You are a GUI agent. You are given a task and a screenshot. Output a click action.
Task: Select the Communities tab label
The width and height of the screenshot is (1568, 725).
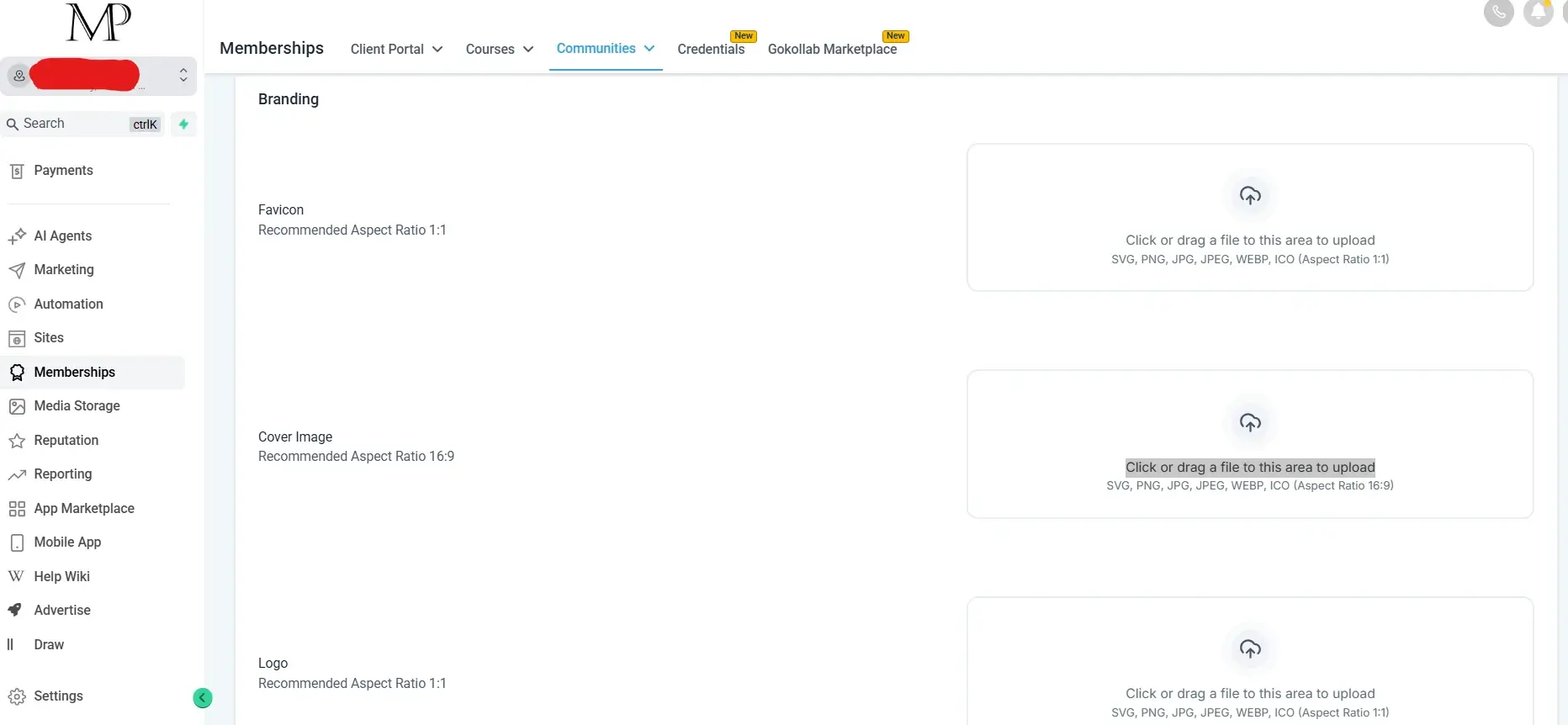coord(596,49)
